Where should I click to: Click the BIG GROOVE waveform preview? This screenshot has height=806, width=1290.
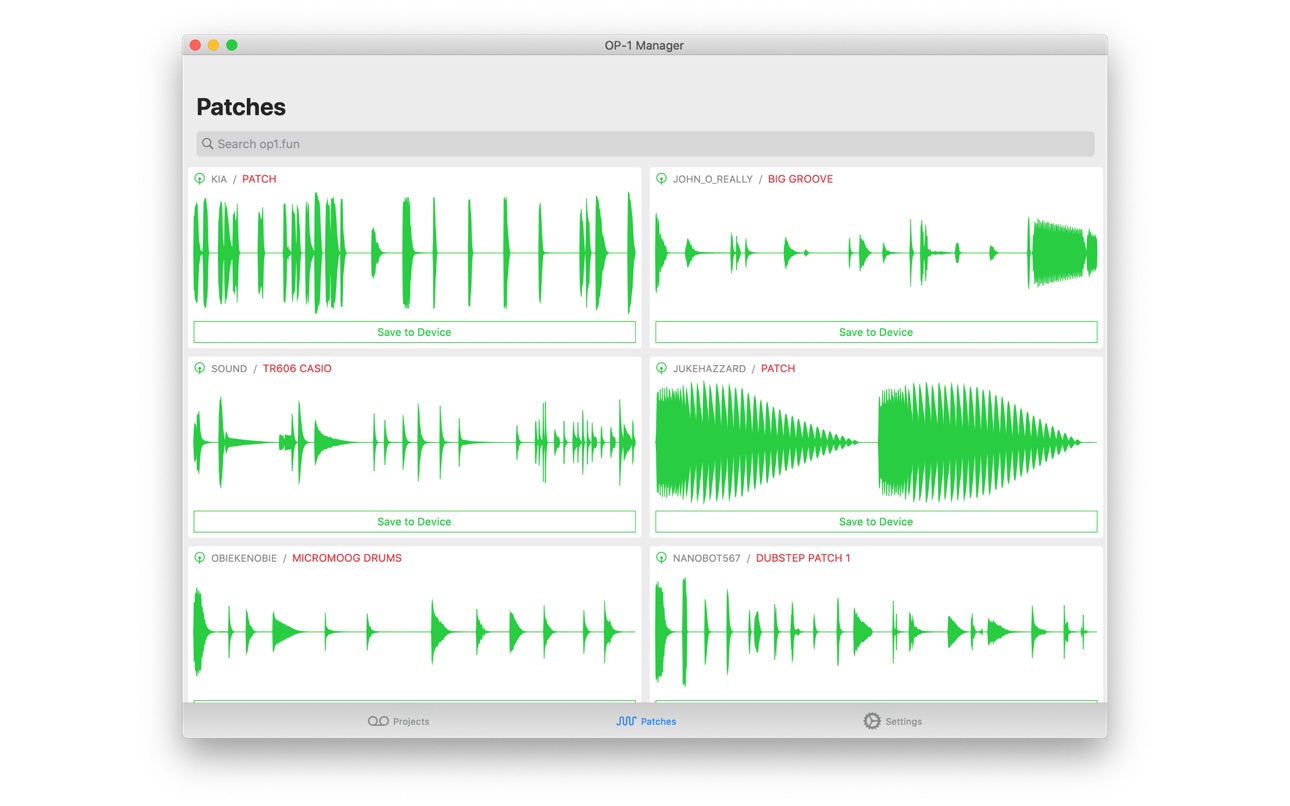tap(876, 253)
